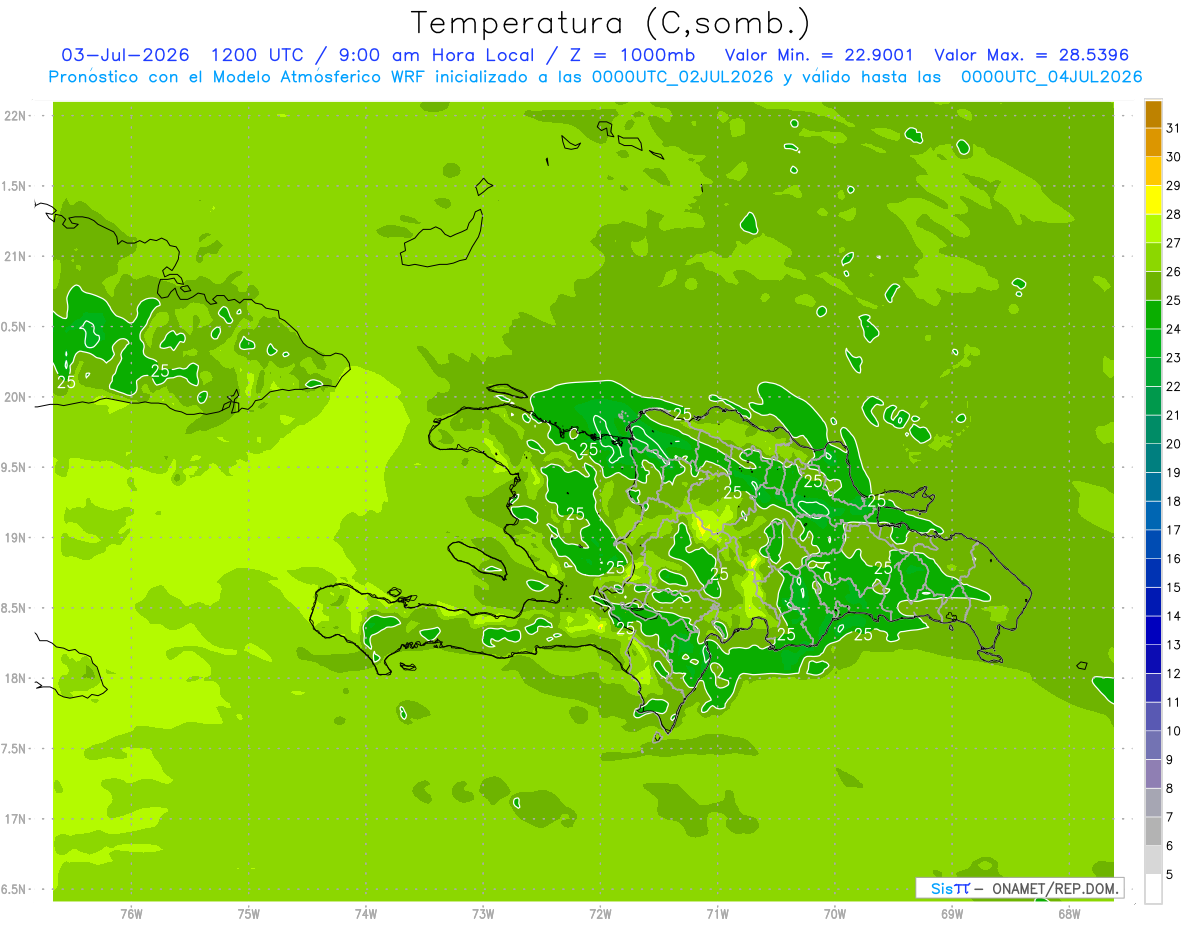Pick the green swatch between 24 and 25
This screenshot has height=927, width=1200.
(x=1153, y=314)
